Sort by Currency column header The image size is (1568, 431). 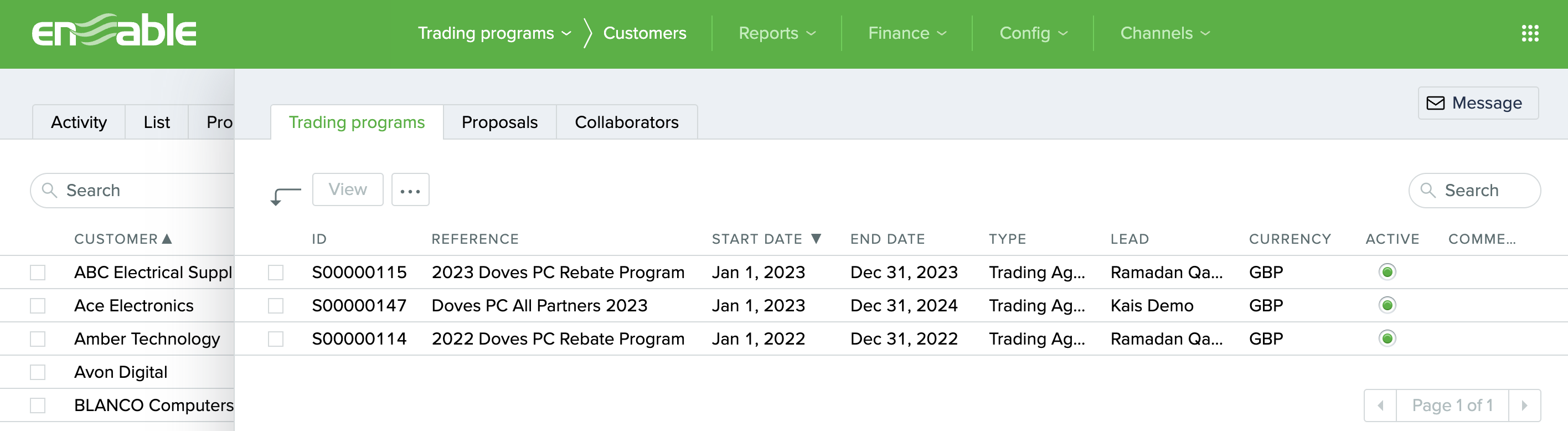pos(1290,239)
